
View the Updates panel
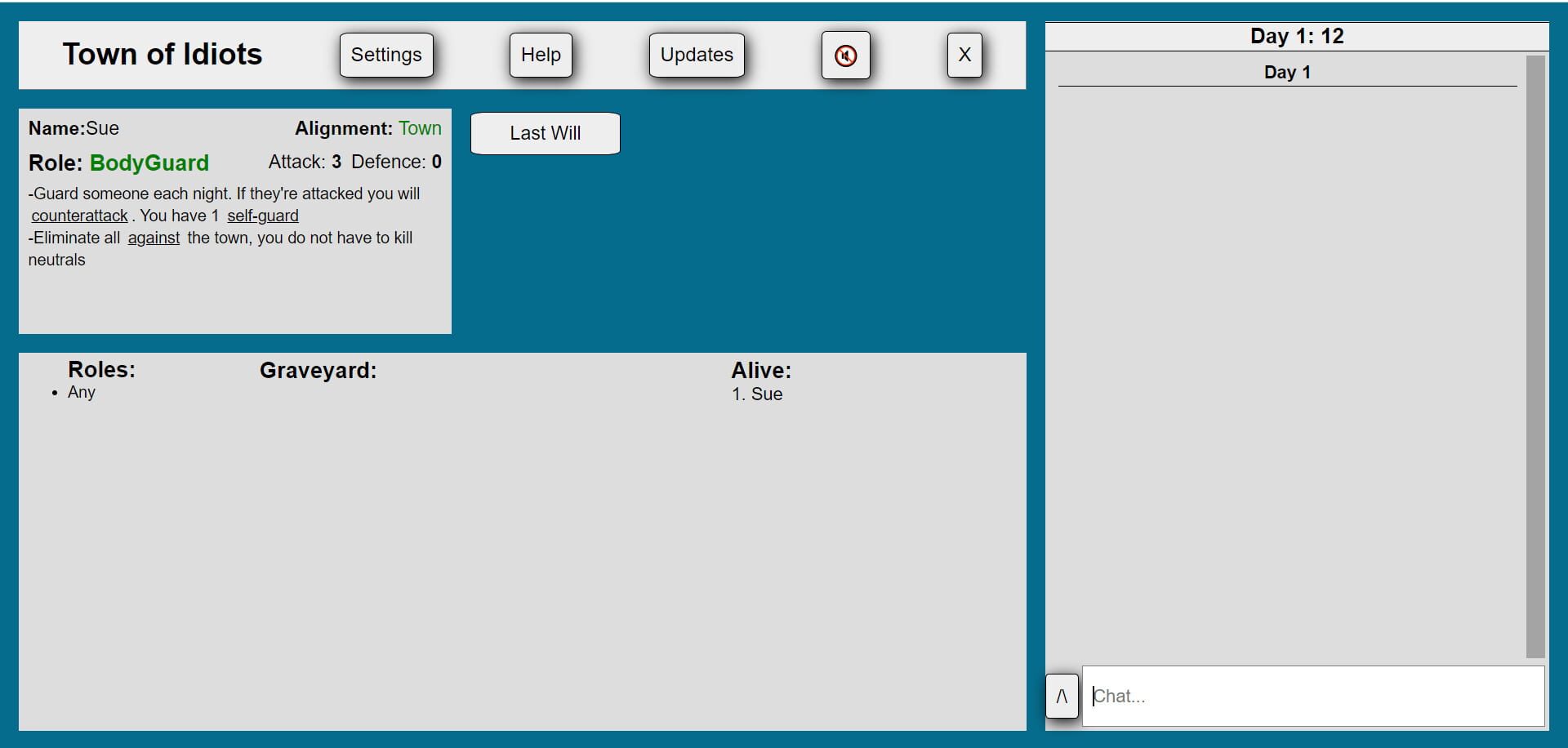coord(697,56)
